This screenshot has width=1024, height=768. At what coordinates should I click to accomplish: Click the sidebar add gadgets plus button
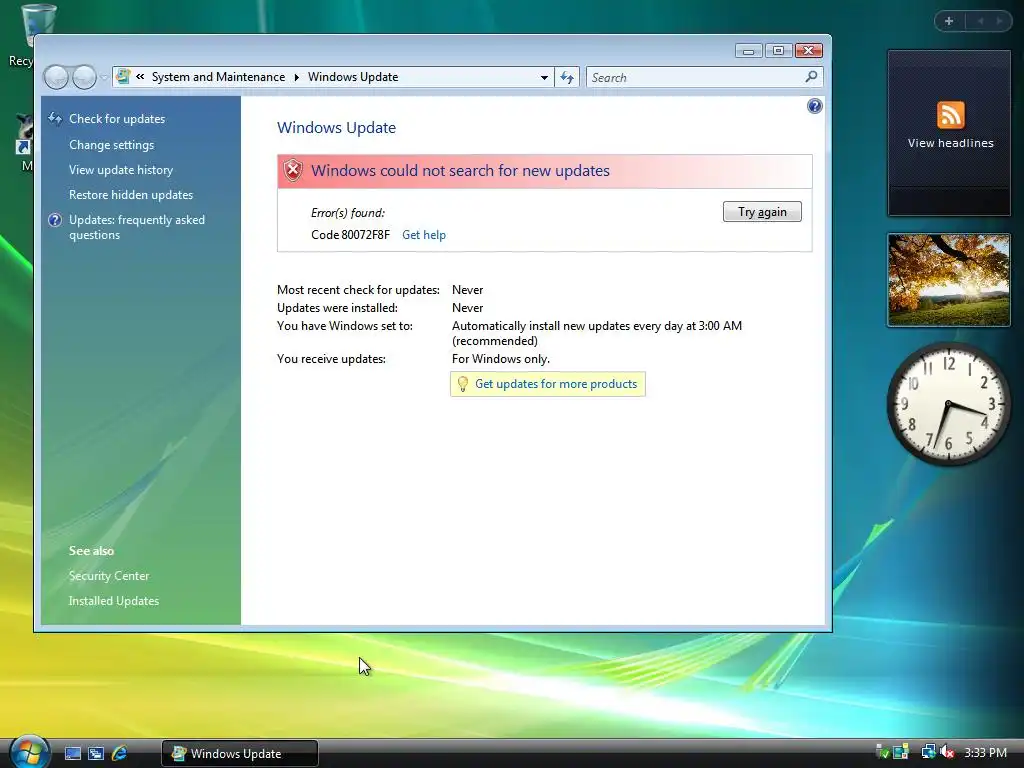click(x=949, y=21)
